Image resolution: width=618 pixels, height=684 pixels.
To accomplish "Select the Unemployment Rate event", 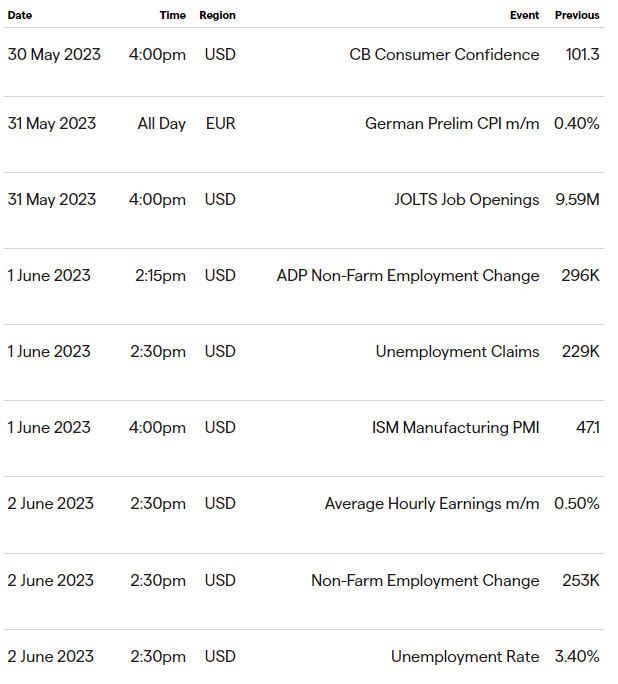I will 465,657.
